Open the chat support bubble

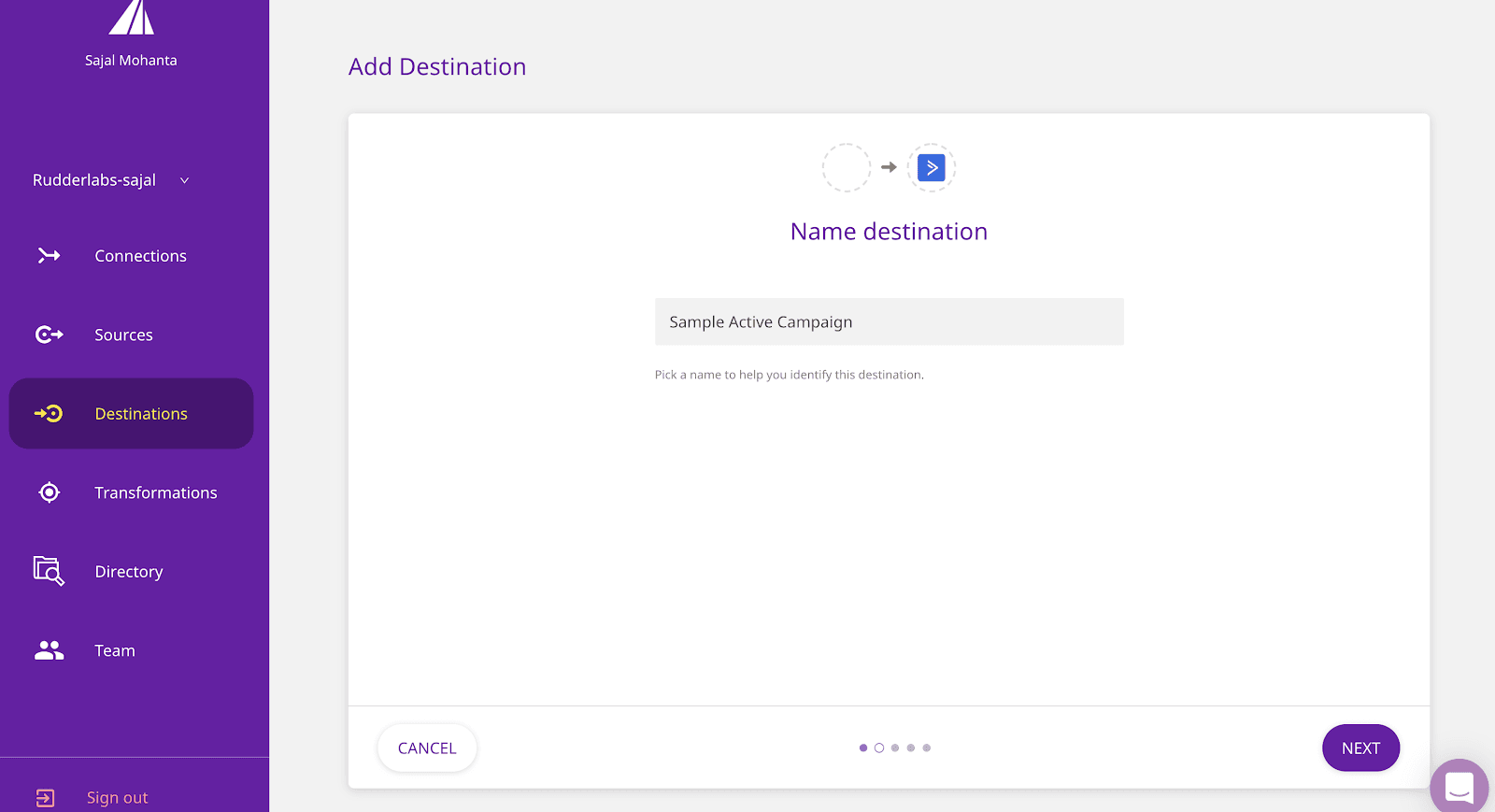pyautogui.click(x=1459, y=787)
